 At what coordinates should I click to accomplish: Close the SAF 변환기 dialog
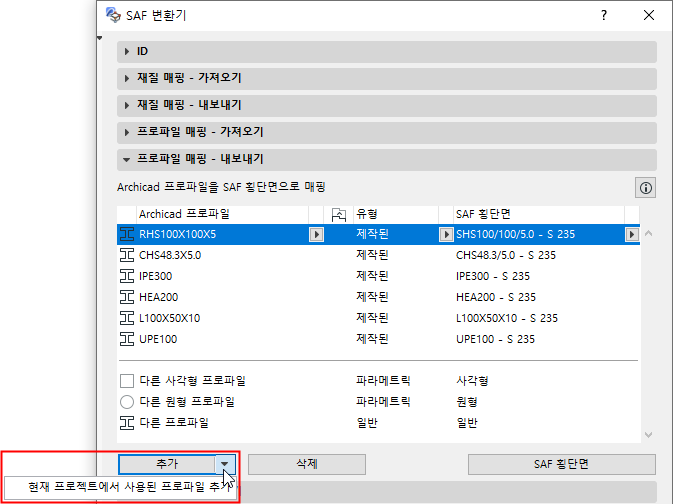[x=649, y=15]
